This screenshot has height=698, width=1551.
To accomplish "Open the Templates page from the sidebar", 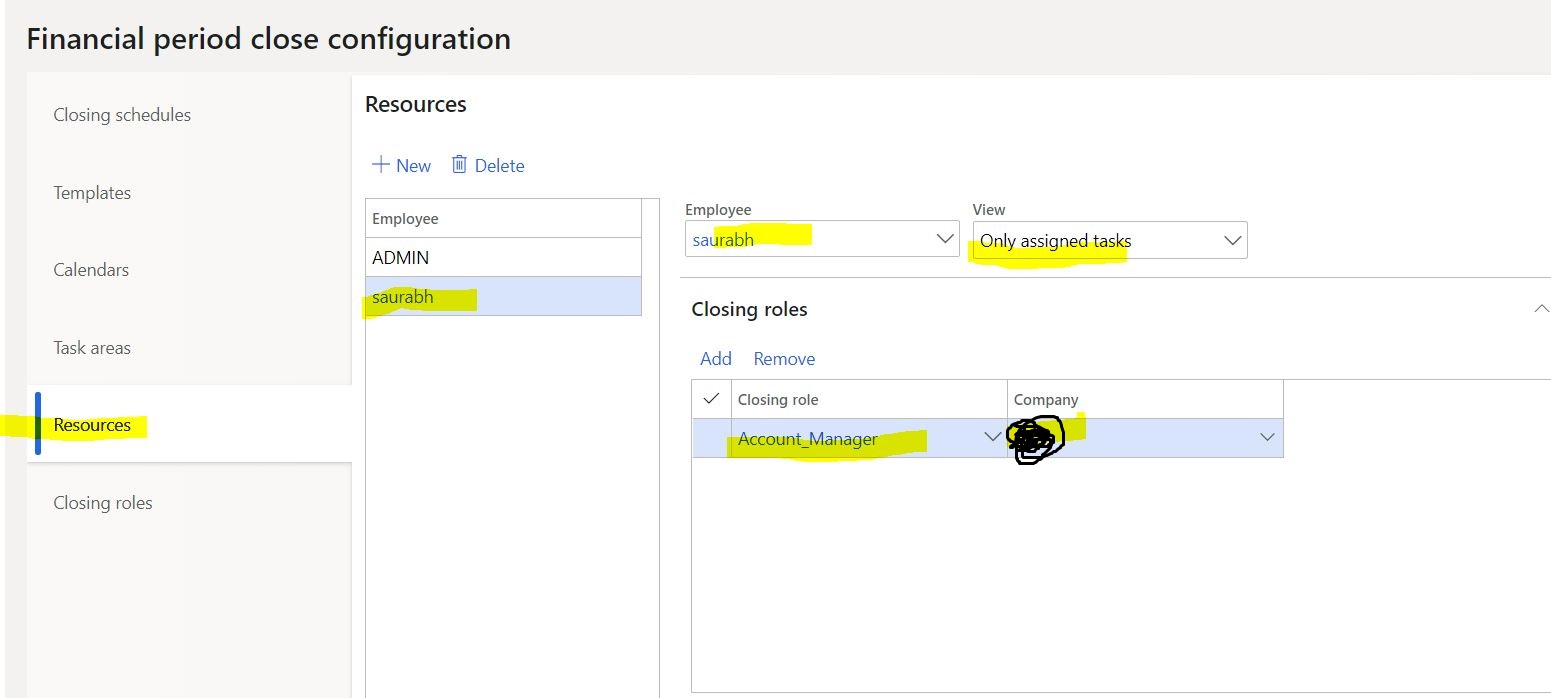I will coord(91,192).
